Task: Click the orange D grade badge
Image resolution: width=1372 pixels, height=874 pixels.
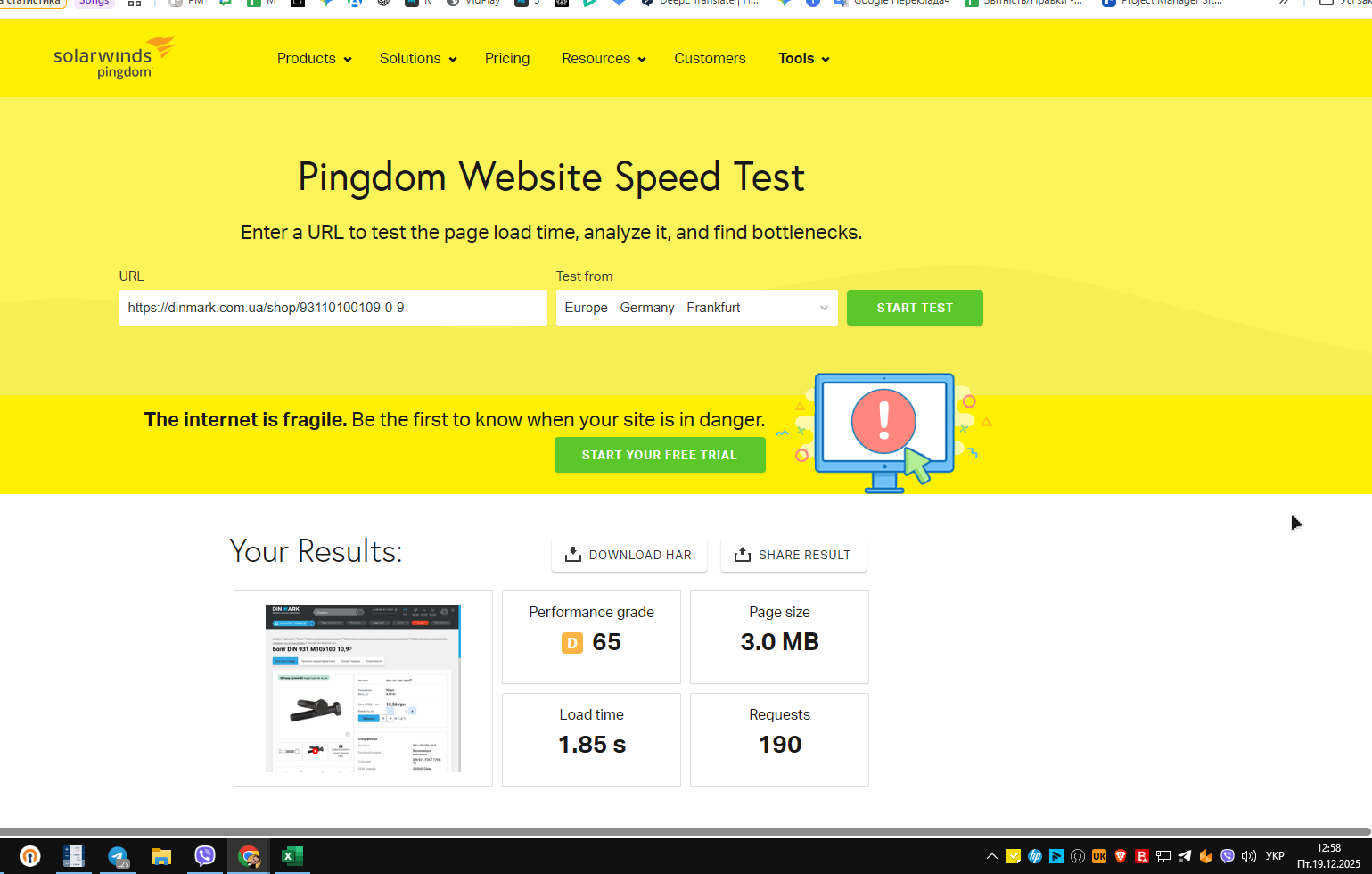Action: (x=571, y=642)
